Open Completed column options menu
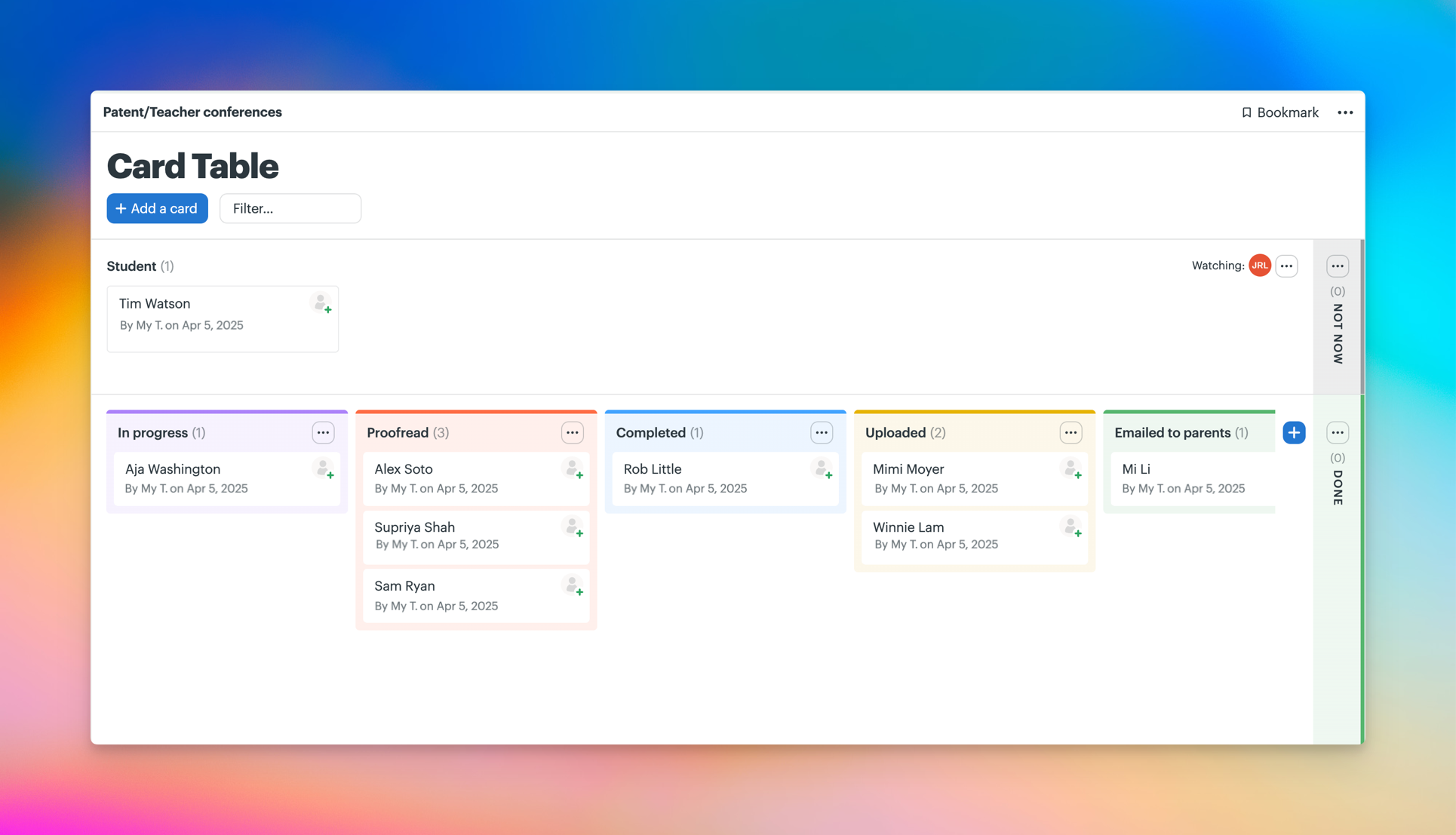1456x835 pixels. [x=822, y=433]
